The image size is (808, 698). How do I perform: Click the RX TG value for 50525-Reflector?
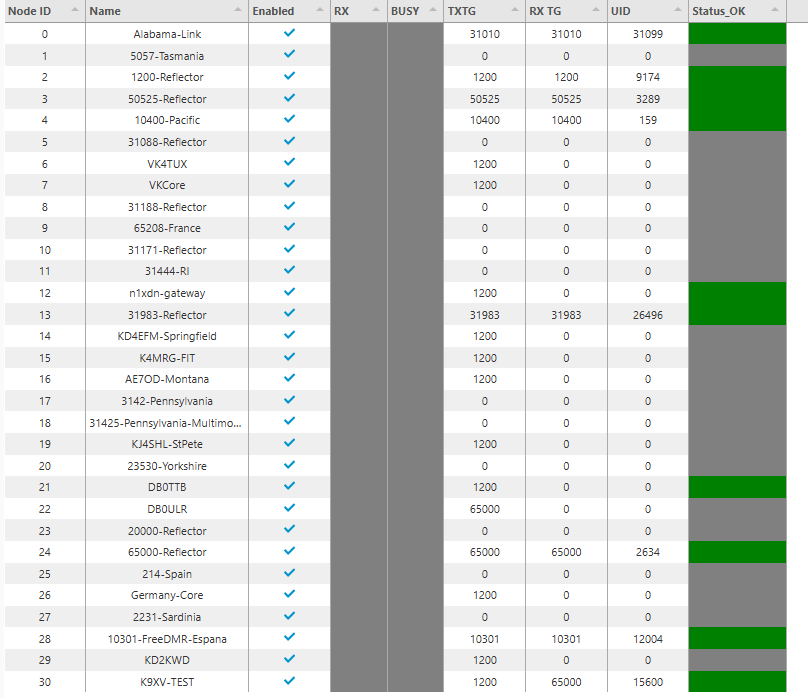(566, 99)
